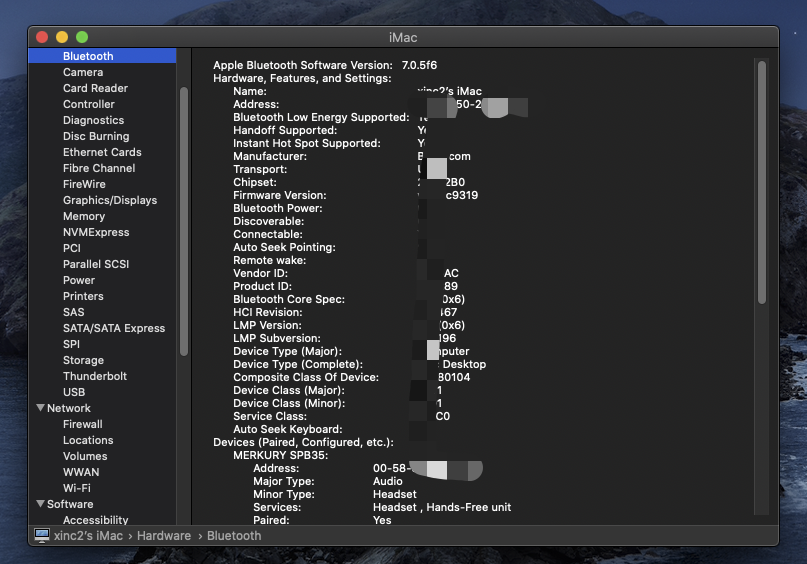
Task: Select SAS in the sidebar
Action: (x=74, y=312)
